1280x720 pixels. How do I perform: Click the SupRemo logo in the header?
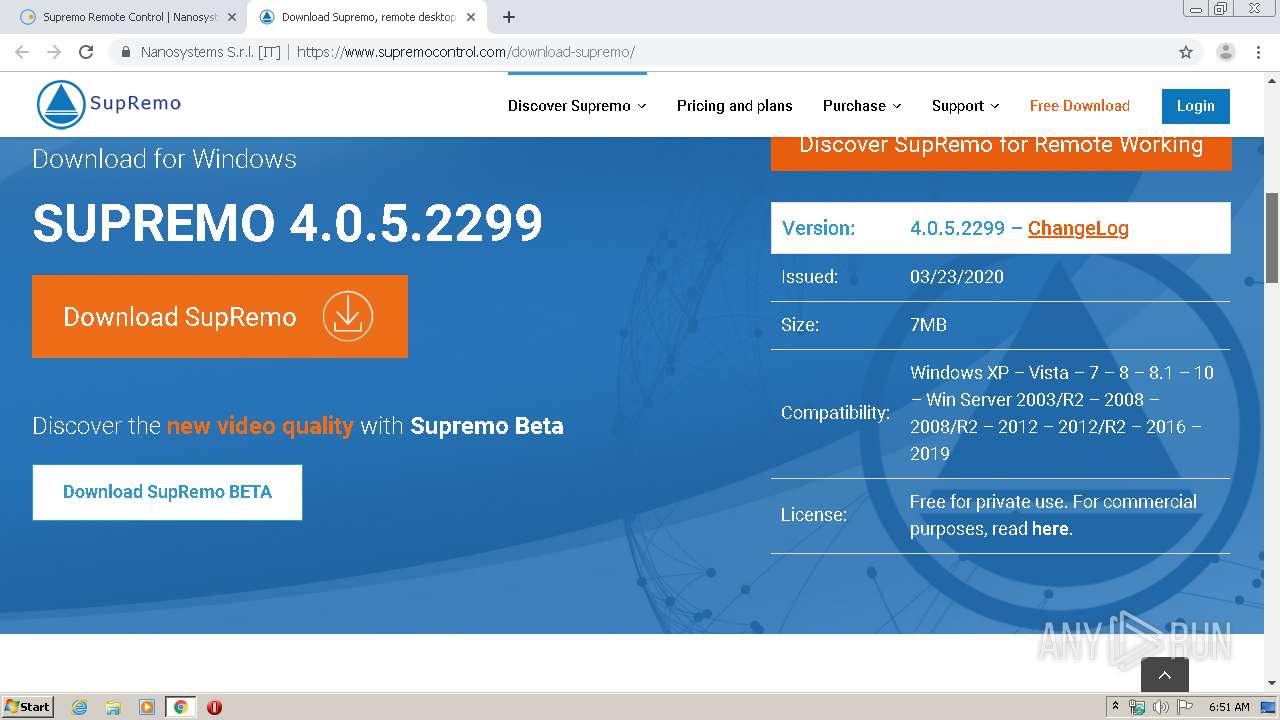coord(108,104)
